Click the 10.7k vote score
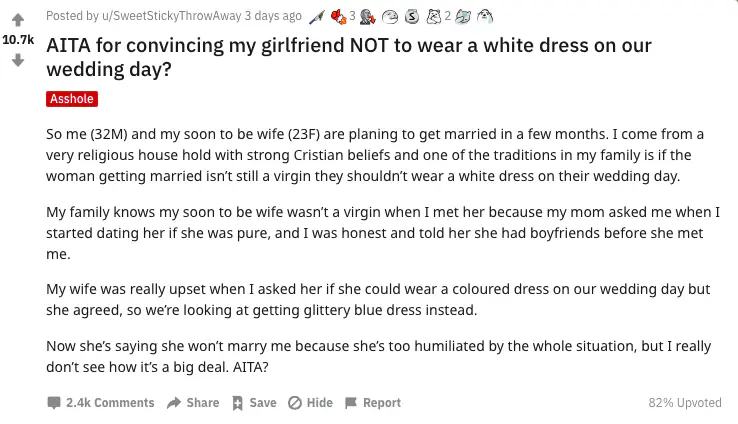738x424 pixels. [x=18, y=40]
